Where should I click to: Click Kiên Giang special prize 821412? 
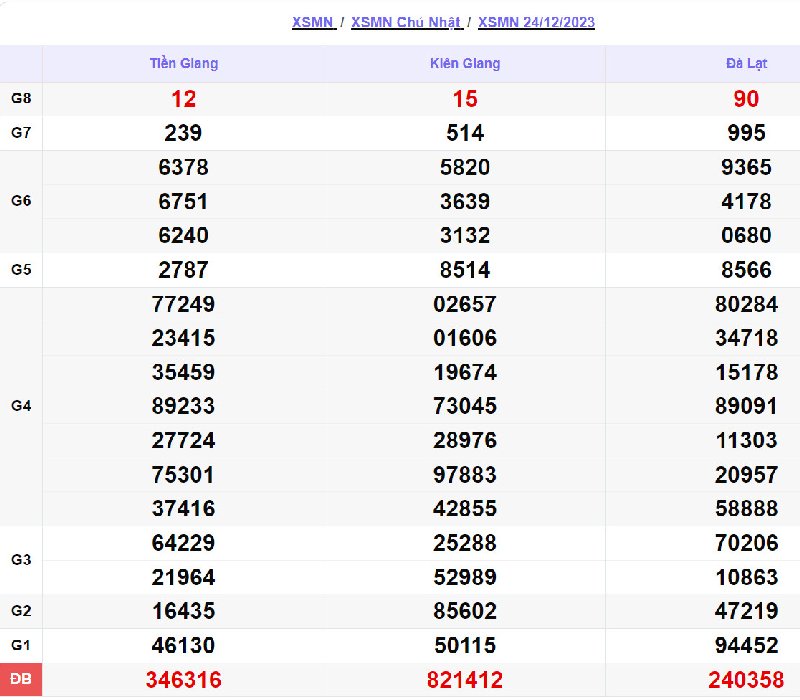coord(465,680)
